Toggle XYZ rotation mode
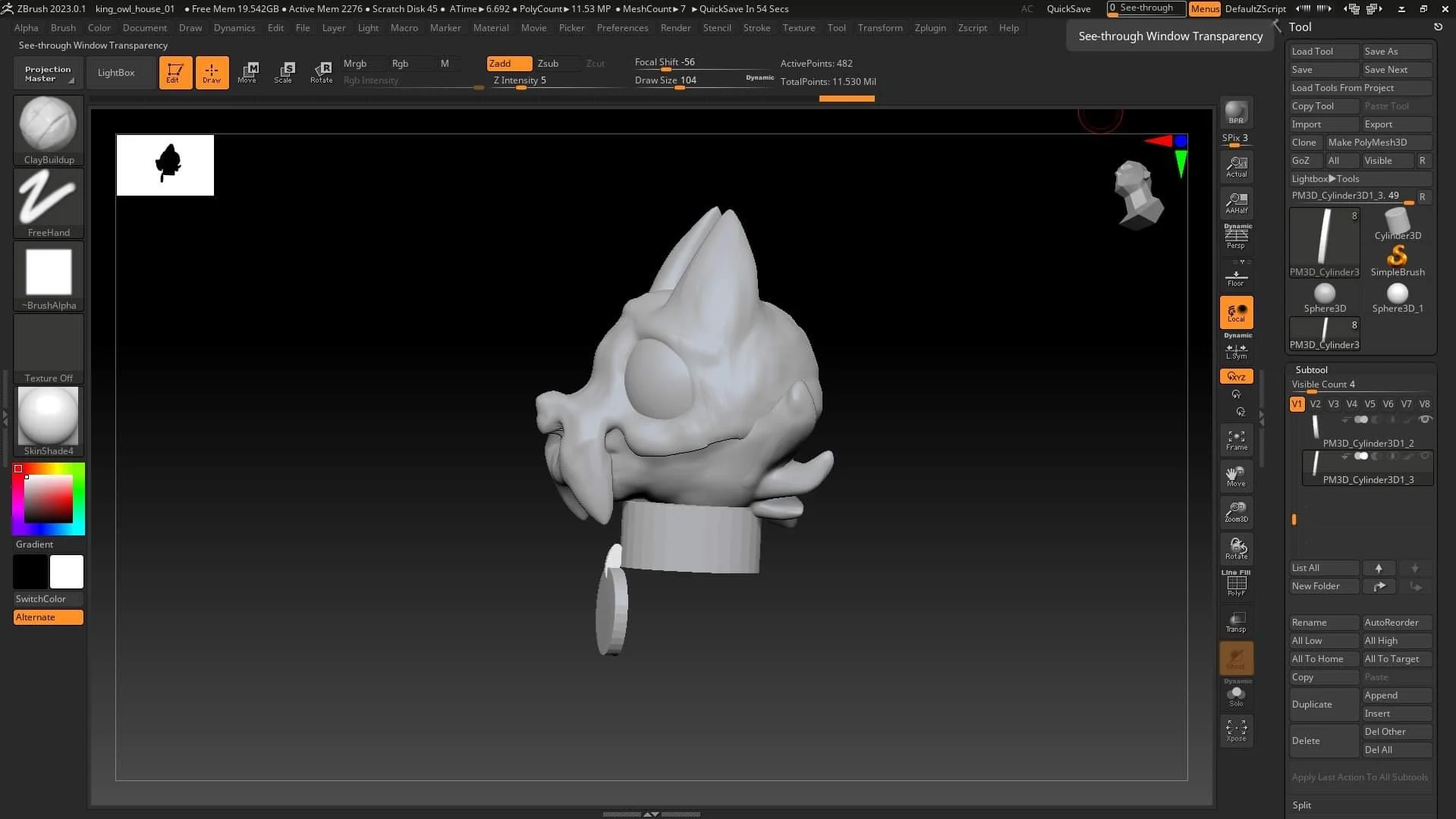 pyautogui.click(x=1236, y=376)
